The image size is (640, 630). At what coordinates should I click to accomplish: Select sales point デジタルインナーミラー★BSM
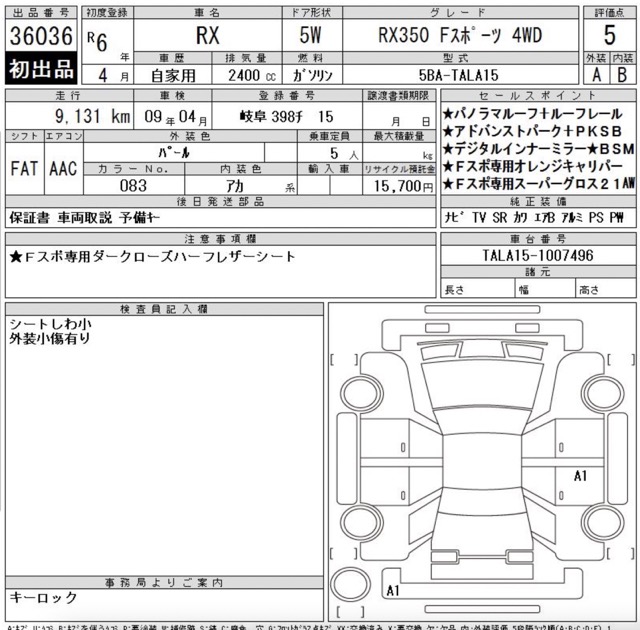pos(539,149)
